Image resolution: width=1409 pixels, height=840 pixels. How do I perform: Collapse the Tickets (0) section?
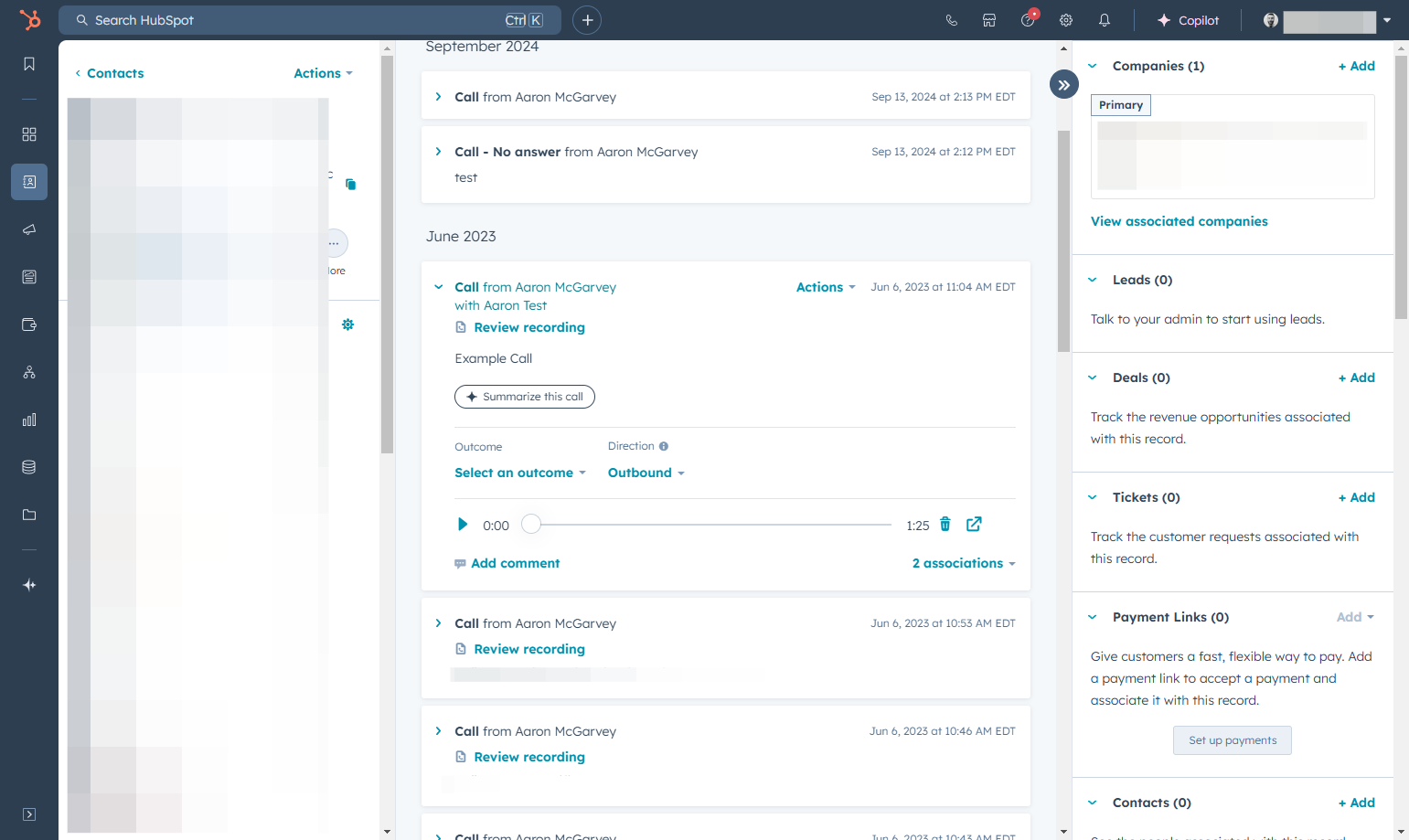[1093, 497]
